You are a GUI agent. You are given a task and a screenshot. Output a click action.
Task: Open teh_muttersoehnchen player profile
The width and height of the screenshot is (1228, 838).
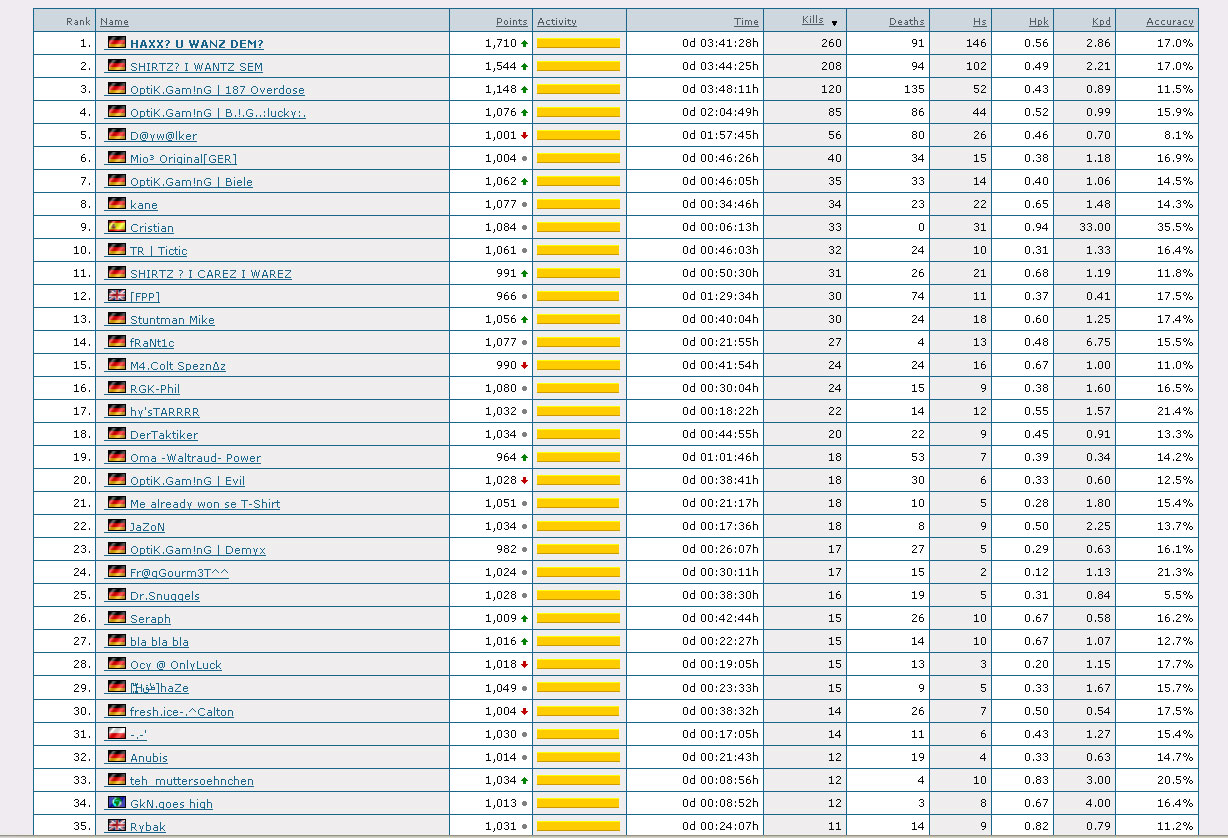click(191, 780)
